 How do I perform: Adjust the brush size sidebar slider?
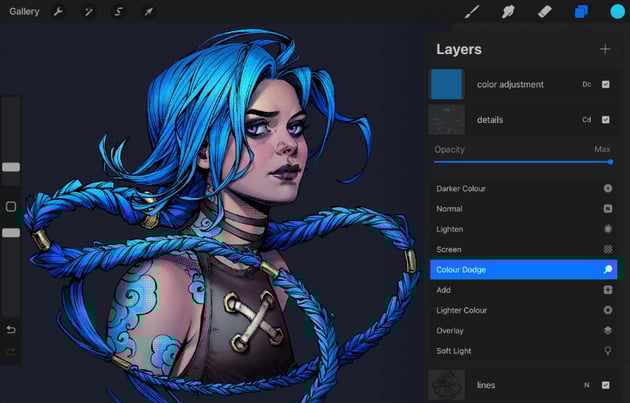point(11,167)
